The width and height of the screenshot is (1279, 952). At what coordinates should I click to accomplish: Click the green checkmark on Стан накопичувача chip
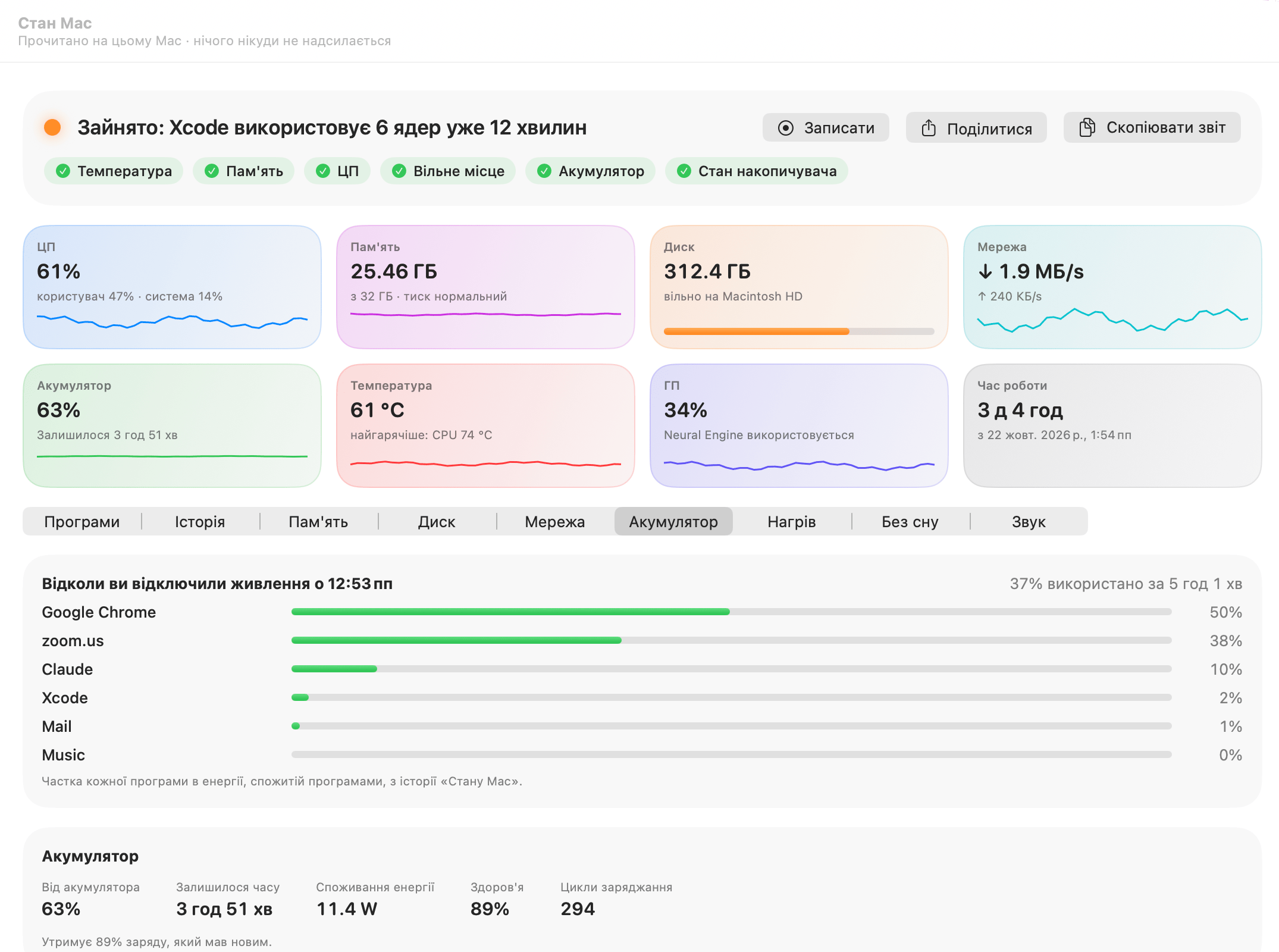684,171
